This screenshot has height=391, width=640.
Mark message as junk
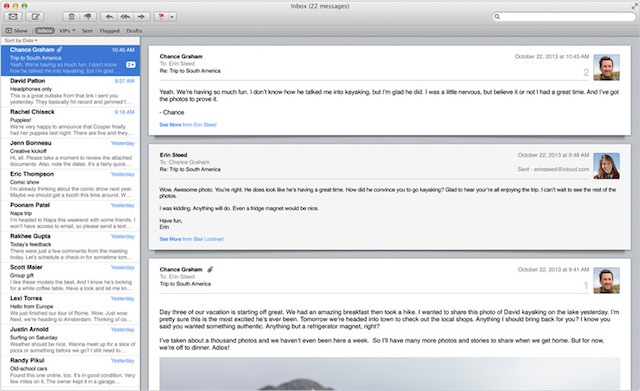coord(88,17)
